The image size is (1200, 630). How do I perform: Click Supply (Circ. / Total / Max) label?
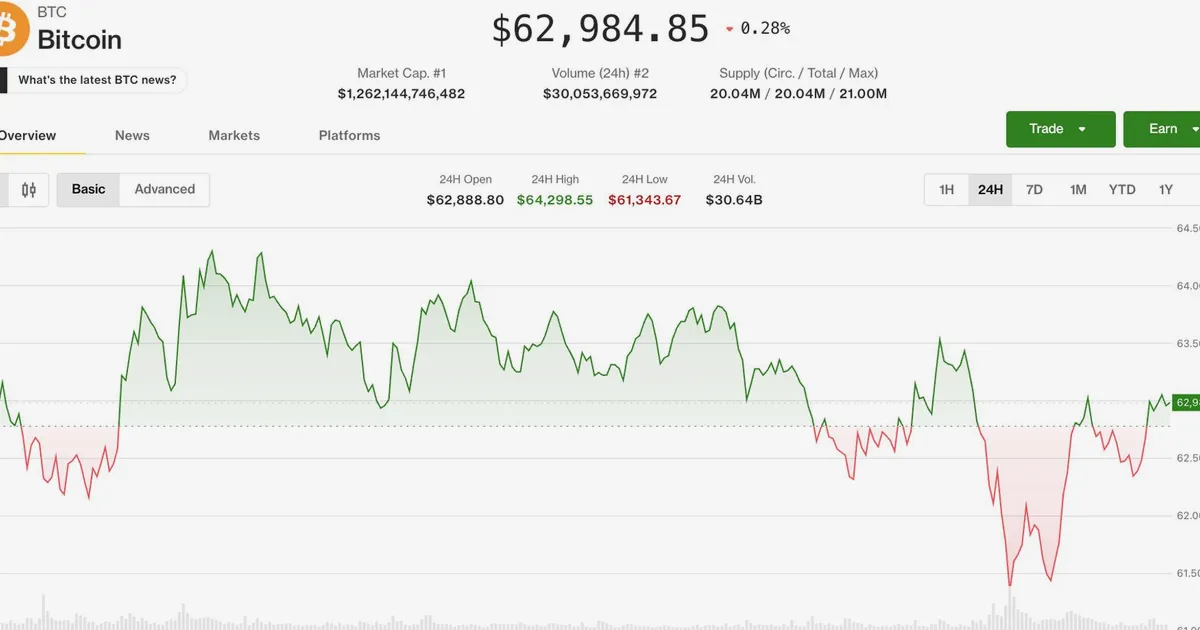coord(799,73)
